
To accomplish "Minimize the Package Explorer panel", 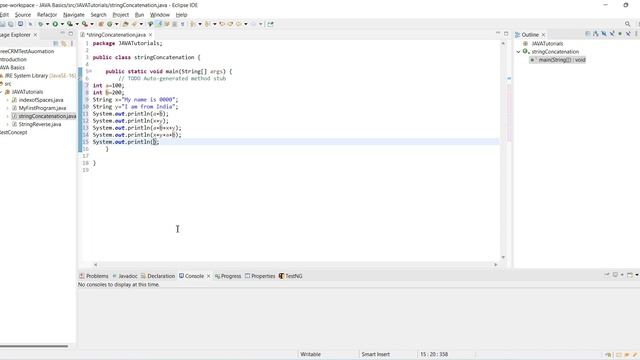I will point(62,33).
